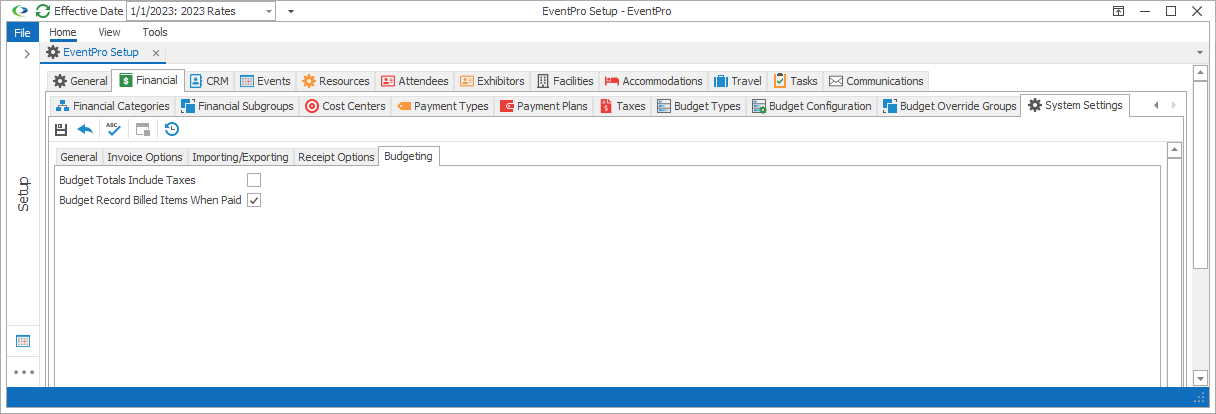Open the Importing/Exporting sub-tab
The image size is (1216, 414).
pos(241,157)
